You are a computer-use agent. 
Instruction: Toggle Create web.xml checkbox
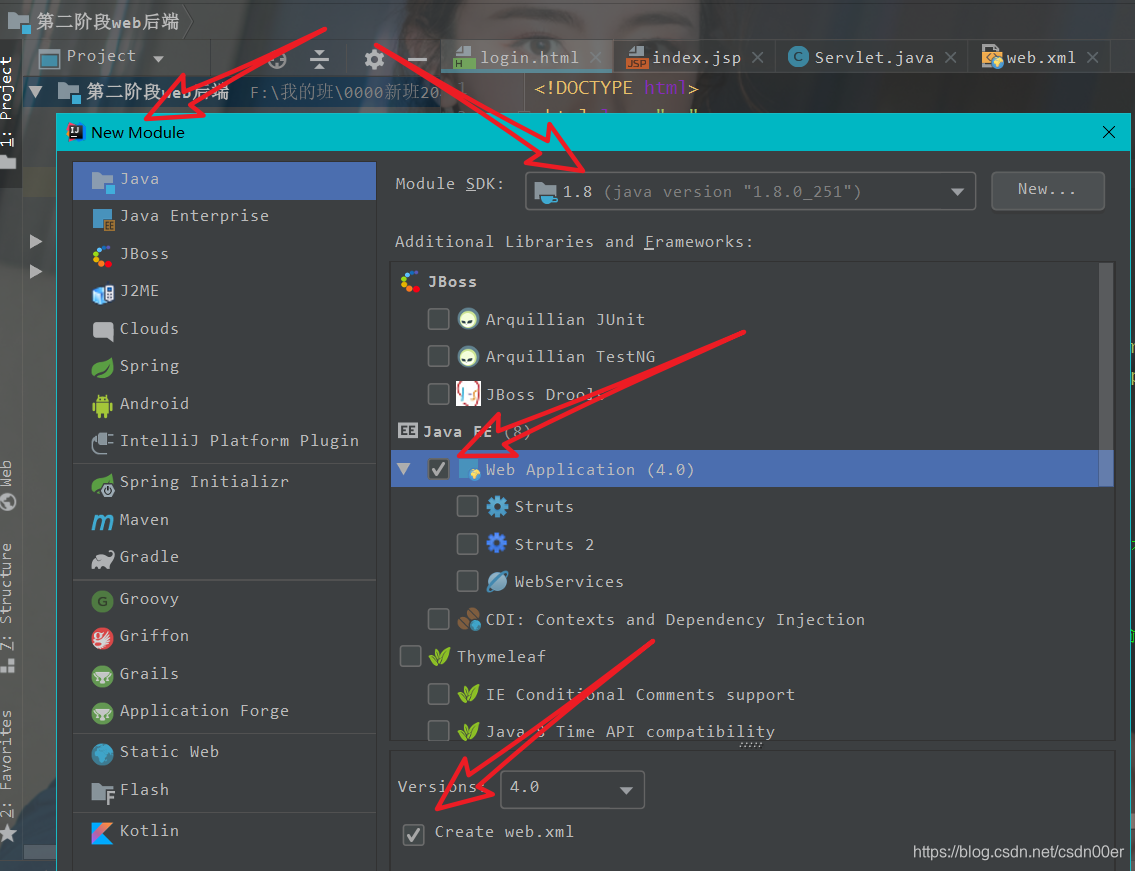413,834
